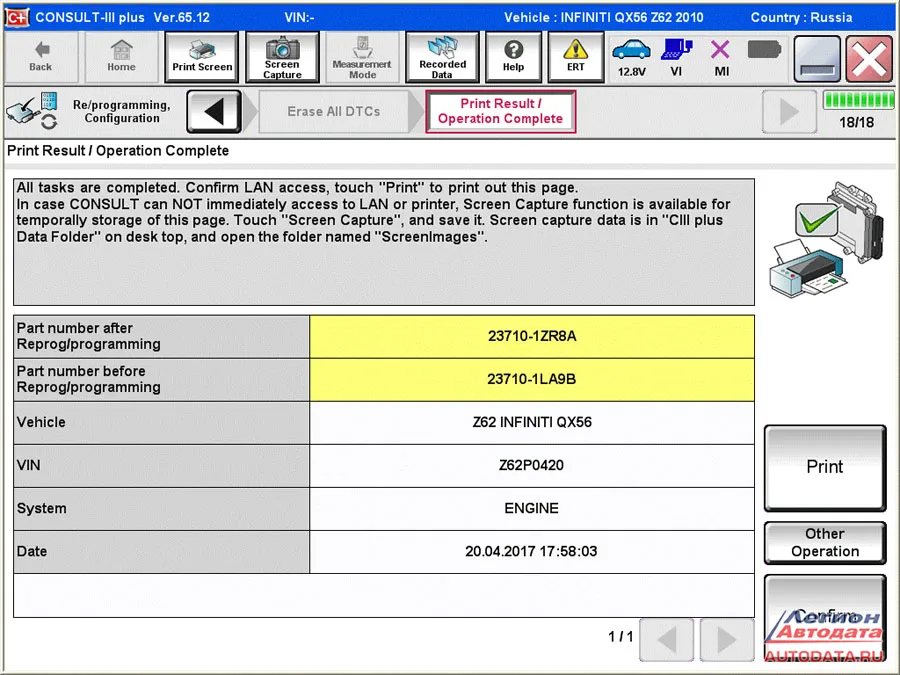Click the VI connection status icon

[x=677, y=57]
